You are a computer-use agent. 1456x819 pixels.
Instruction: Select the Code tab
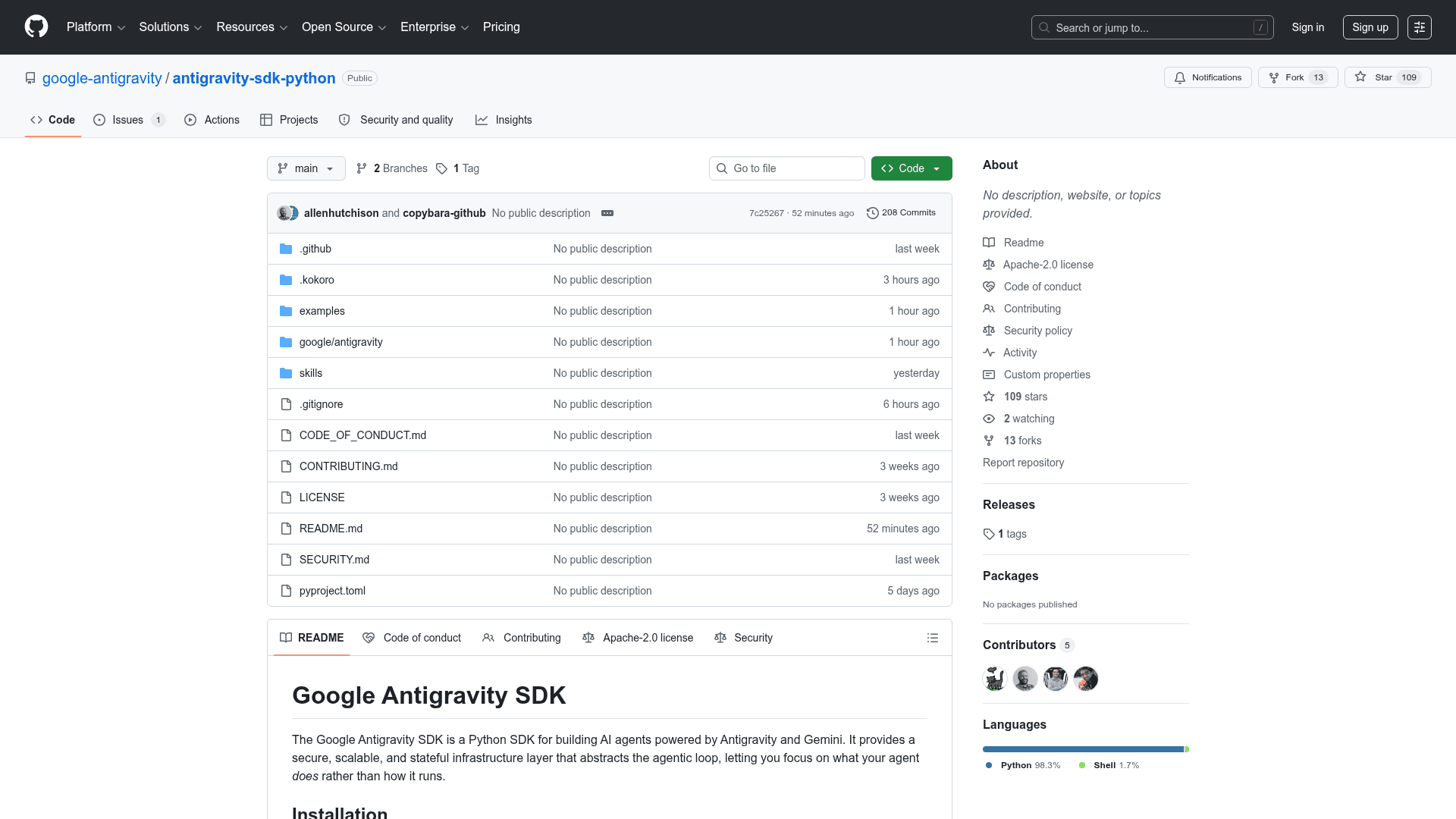(52, 120)
